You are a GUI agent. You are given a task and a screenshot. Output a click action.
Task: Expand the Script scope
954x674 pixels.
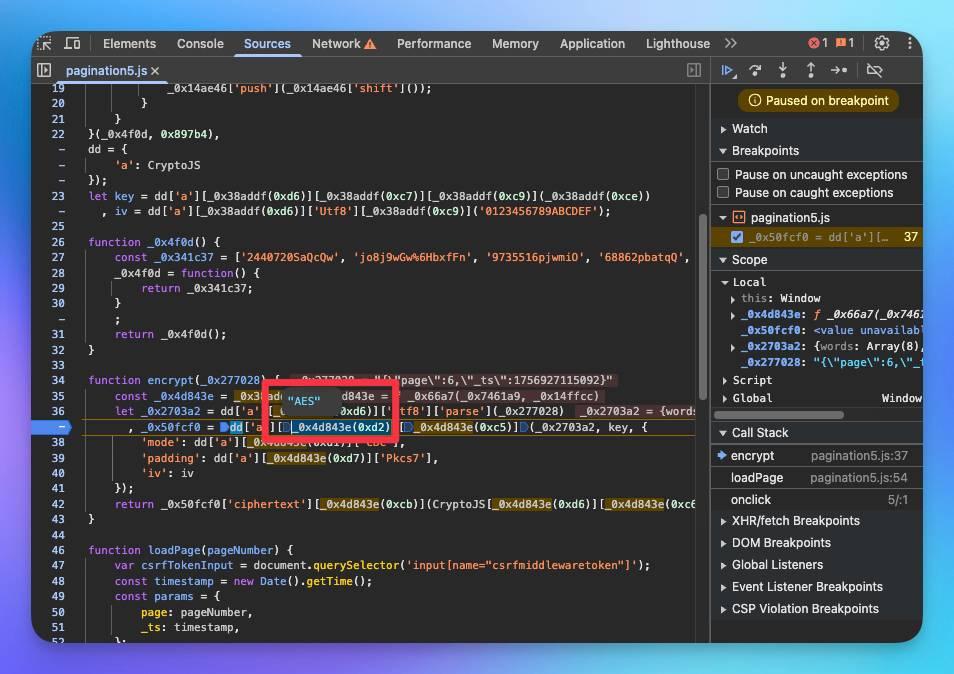pos(725,380)
